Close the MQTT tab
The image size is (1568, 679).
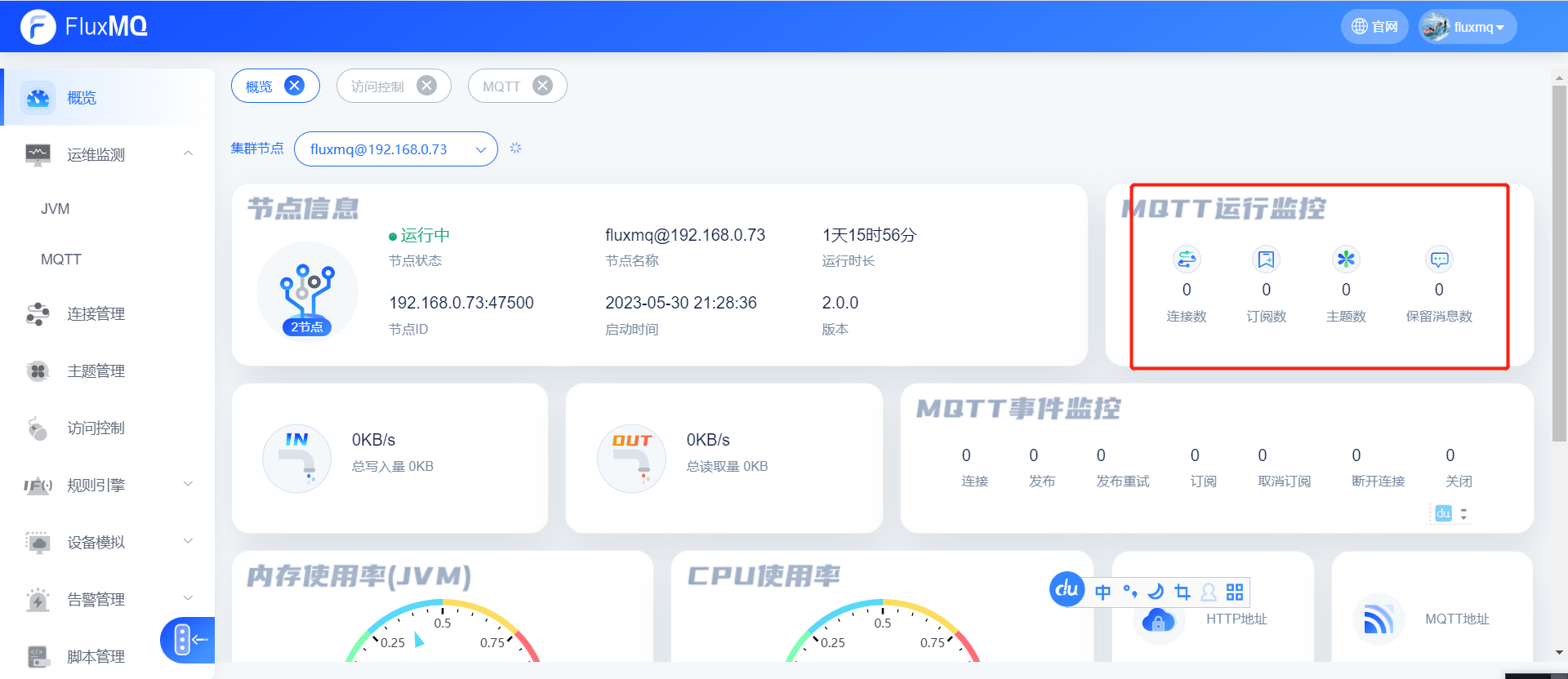[x=542, y=86]
